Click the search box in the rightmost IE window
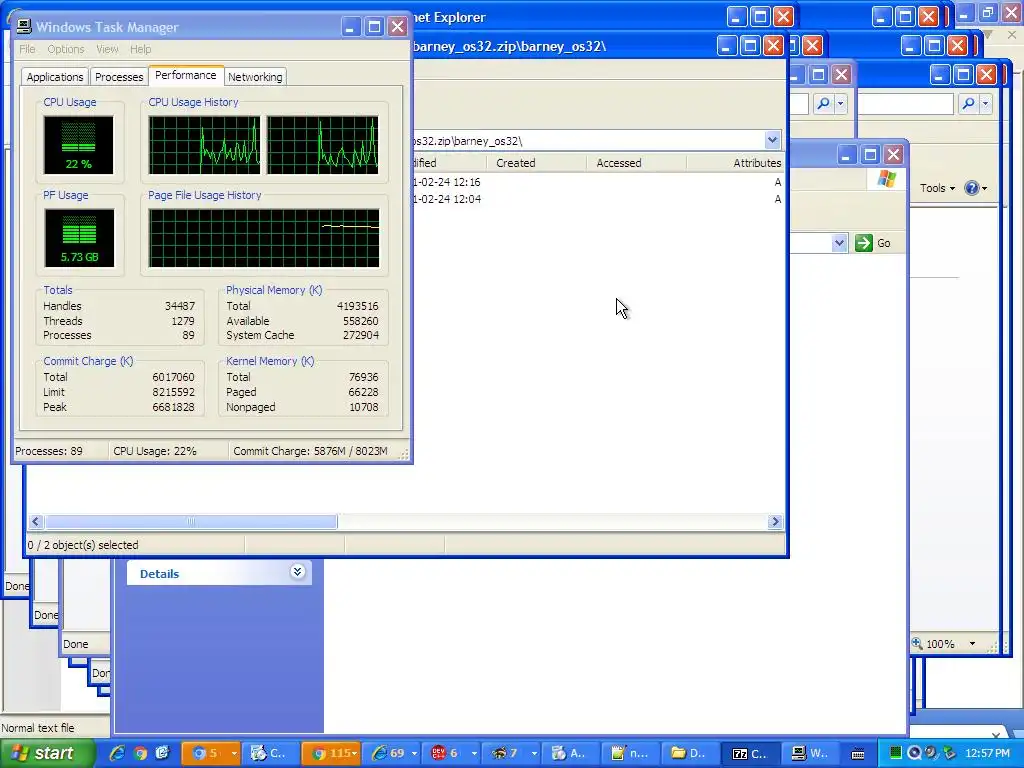 tap(905, 103)
